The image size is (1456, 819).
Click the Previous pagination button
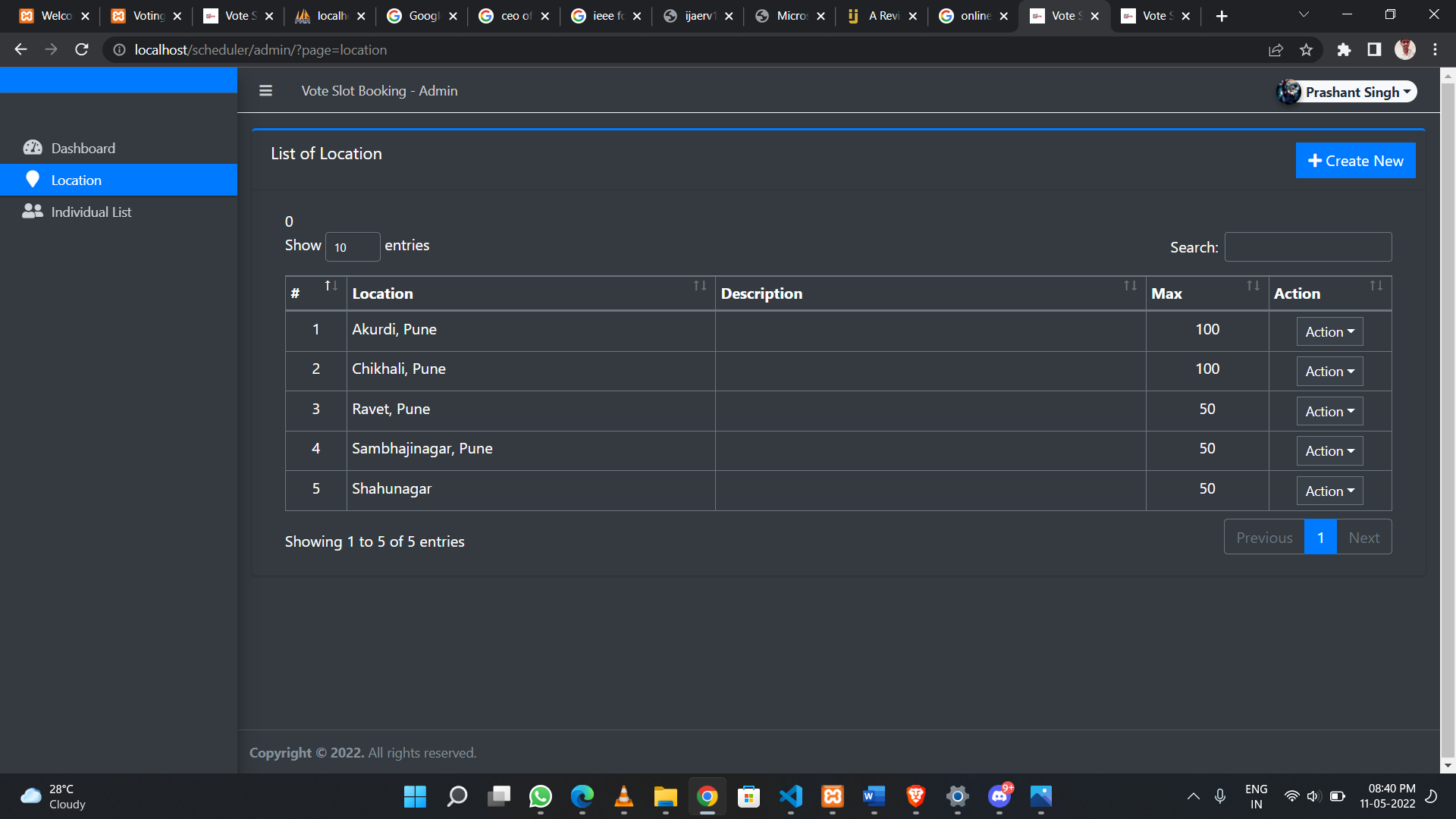point(1264,537)
